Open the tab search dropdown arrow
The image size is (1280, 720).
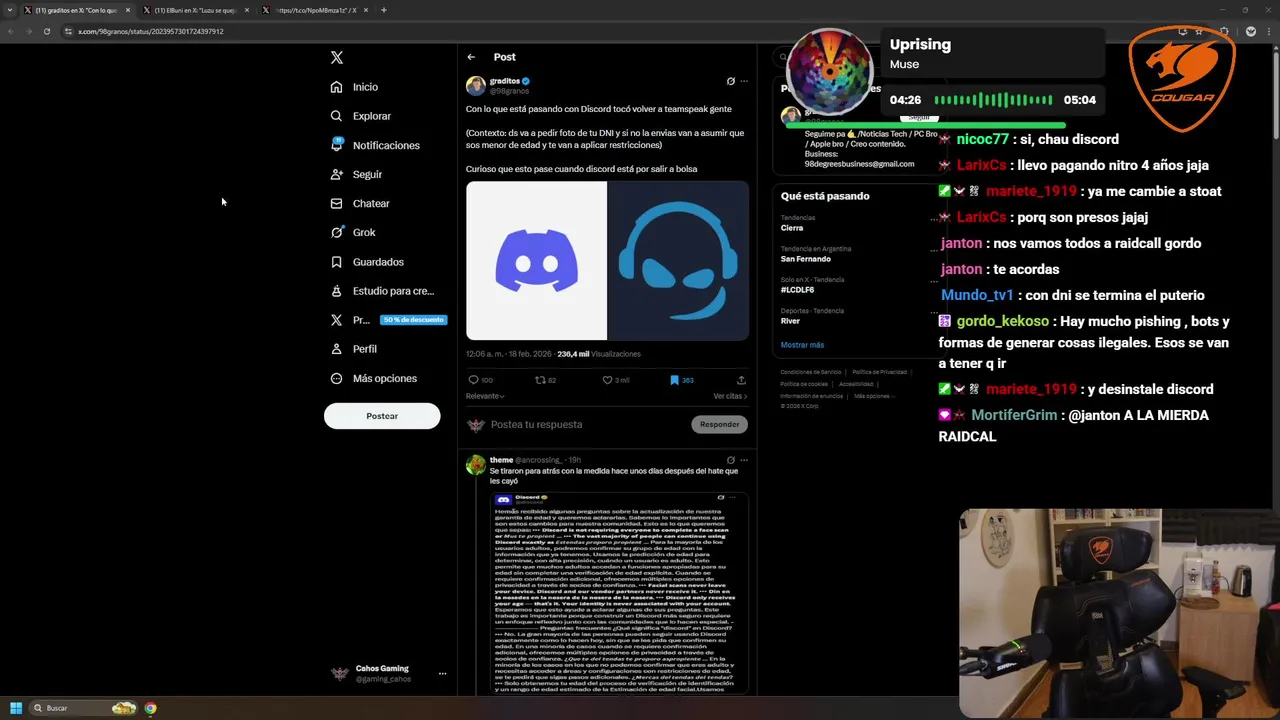(9, 10)
